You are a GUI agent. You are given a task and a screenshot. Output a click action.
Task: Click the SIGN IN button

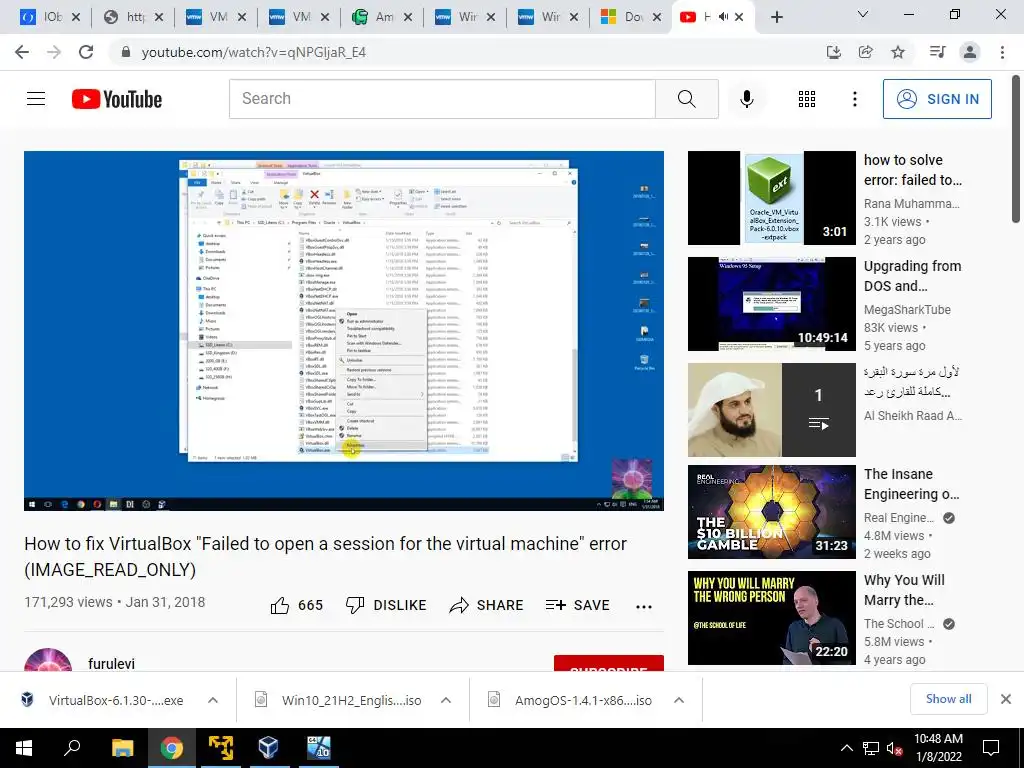pyautogui.click(x=937, y=99)
